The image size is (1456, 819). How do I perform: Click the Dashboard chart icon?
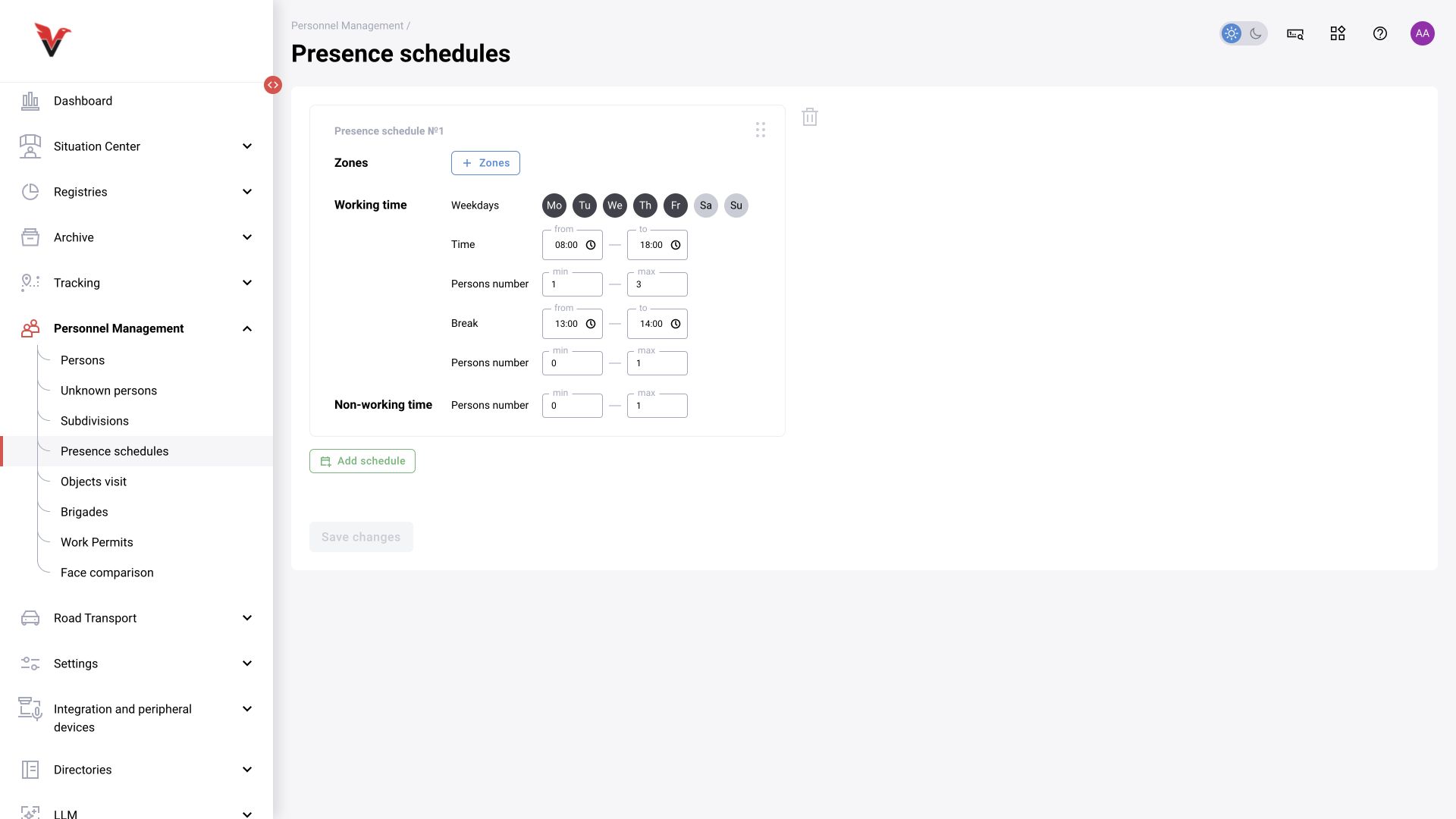pyautogui.click(x=30, y=101)
